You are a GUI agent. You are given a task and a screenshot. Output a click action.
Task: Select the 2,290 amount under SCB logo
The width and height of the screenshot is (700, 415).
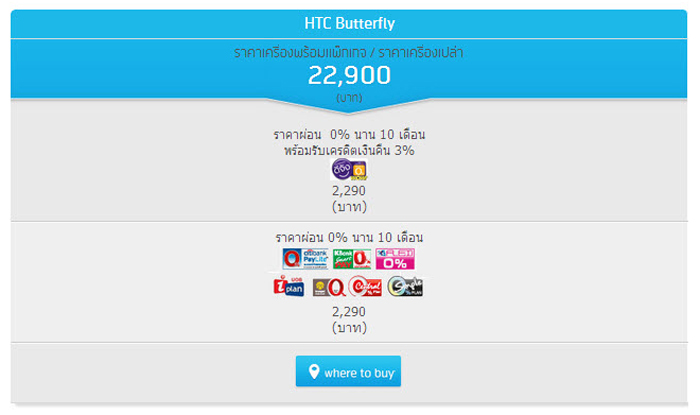point(349,191)
